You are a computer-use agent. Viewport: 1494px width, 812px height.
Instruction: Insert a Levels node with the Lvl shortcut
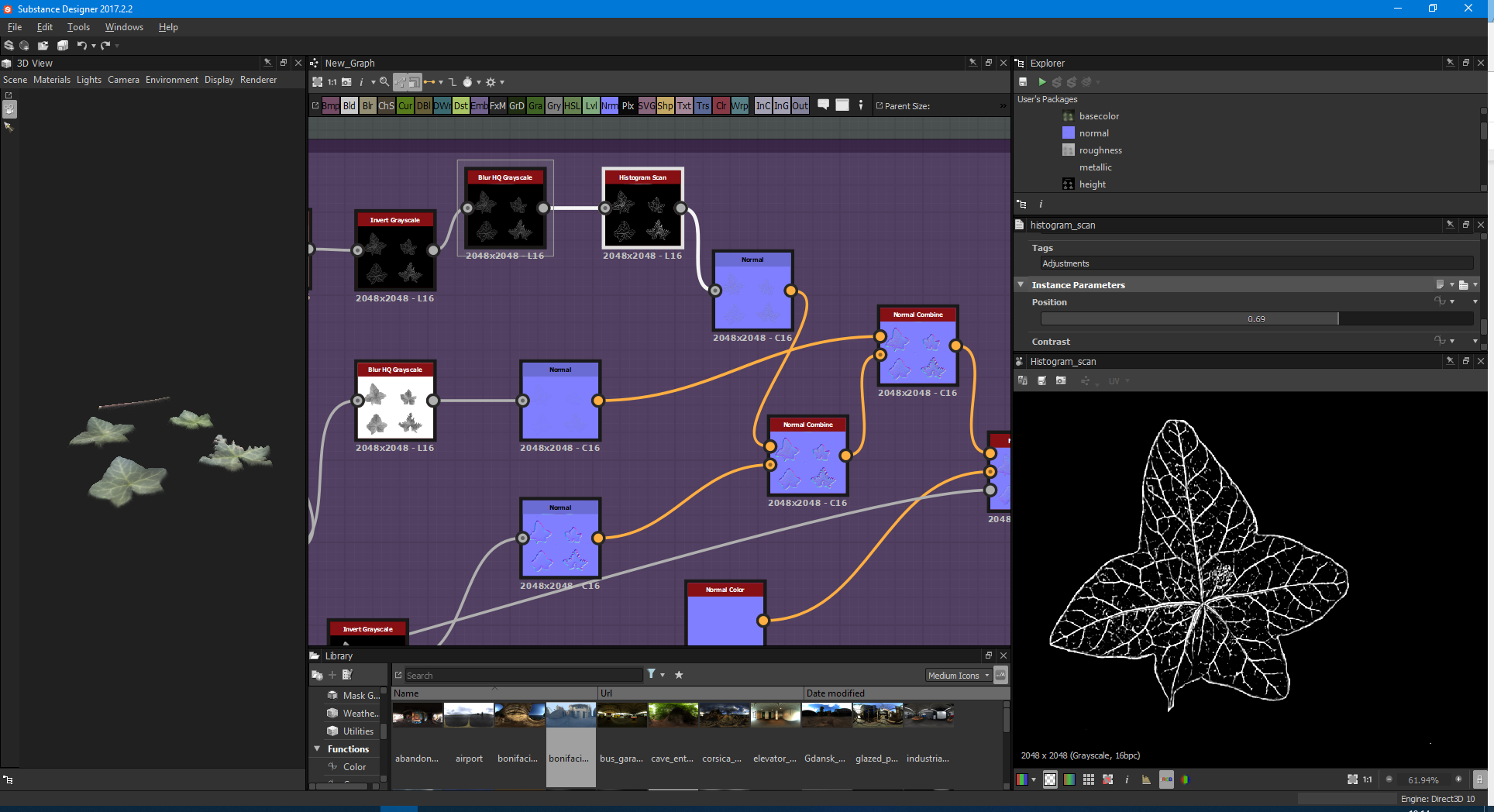(x=591, y=106)
